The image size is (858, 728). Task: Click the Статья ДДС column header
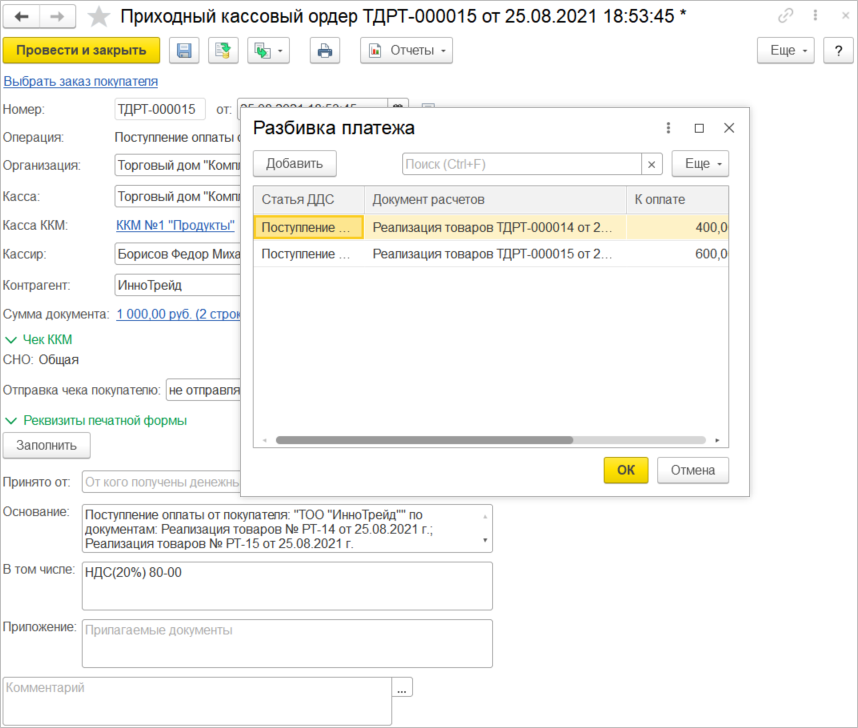coord(309,200)
